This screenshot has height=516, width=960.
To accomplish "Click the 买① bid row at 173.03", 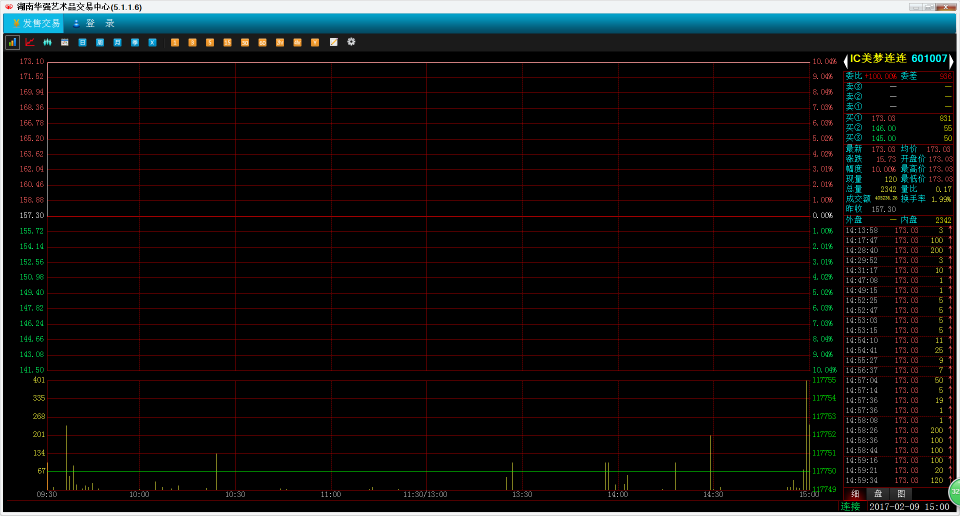I will click(x=899, y=119).
